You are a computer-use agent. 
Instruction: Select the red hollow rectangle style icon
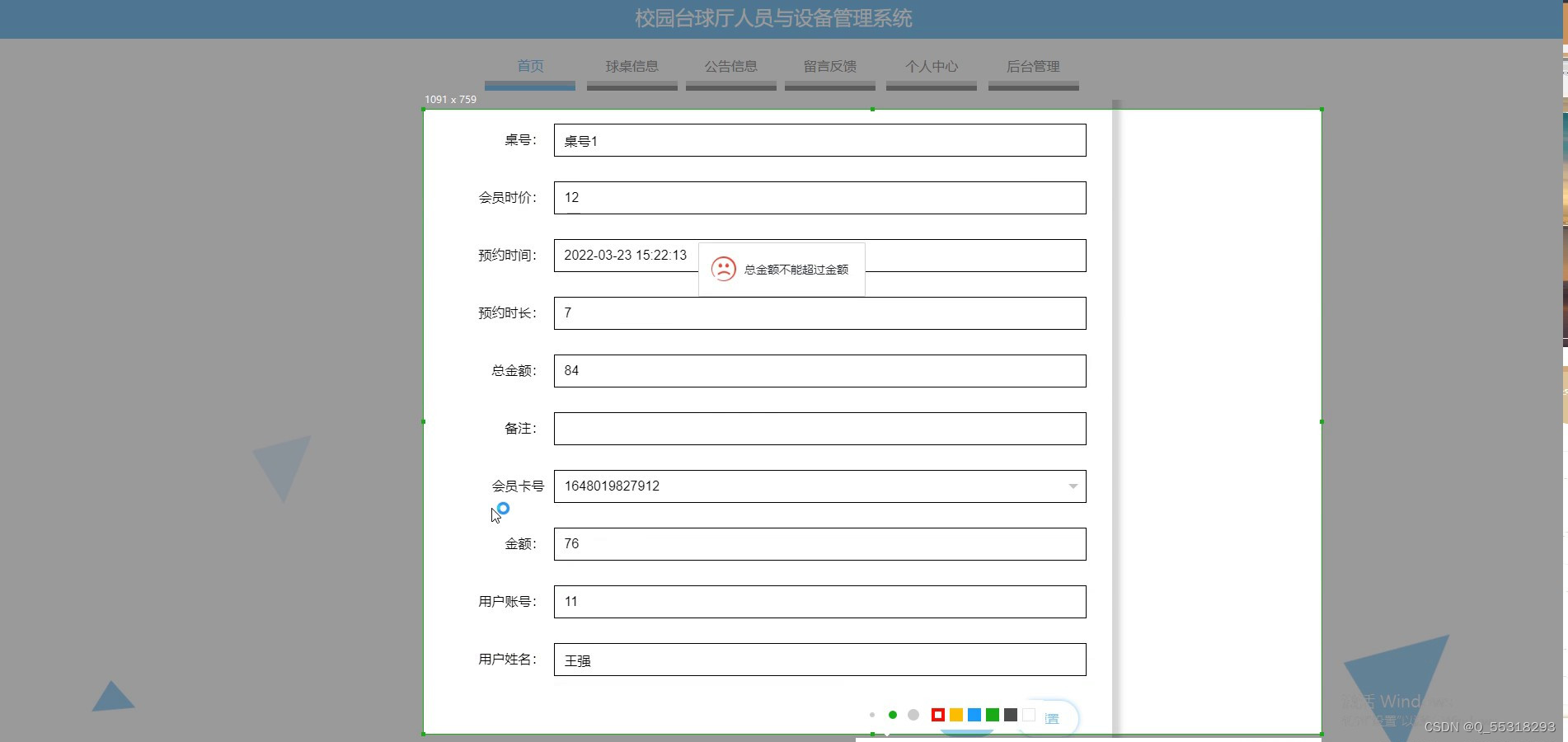pos(938,715)
